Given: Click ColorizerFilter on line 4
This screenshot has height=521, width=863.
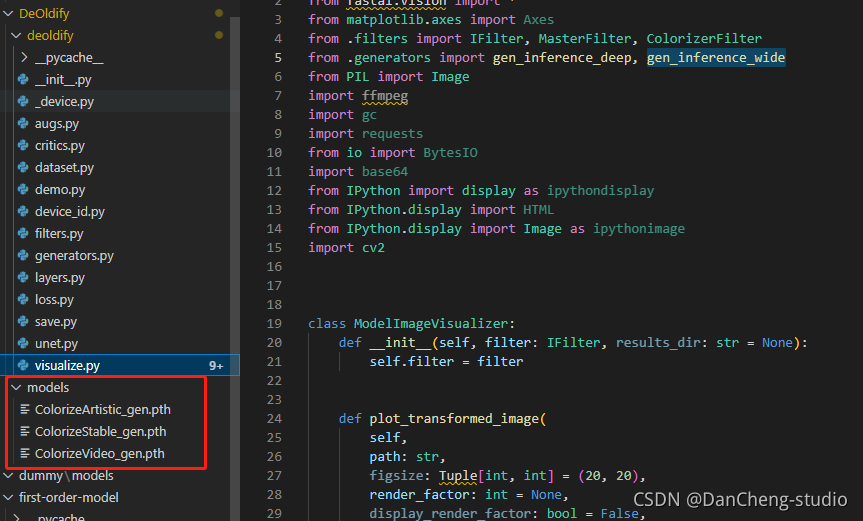Looking at the screenshot, I should point(704,39).
